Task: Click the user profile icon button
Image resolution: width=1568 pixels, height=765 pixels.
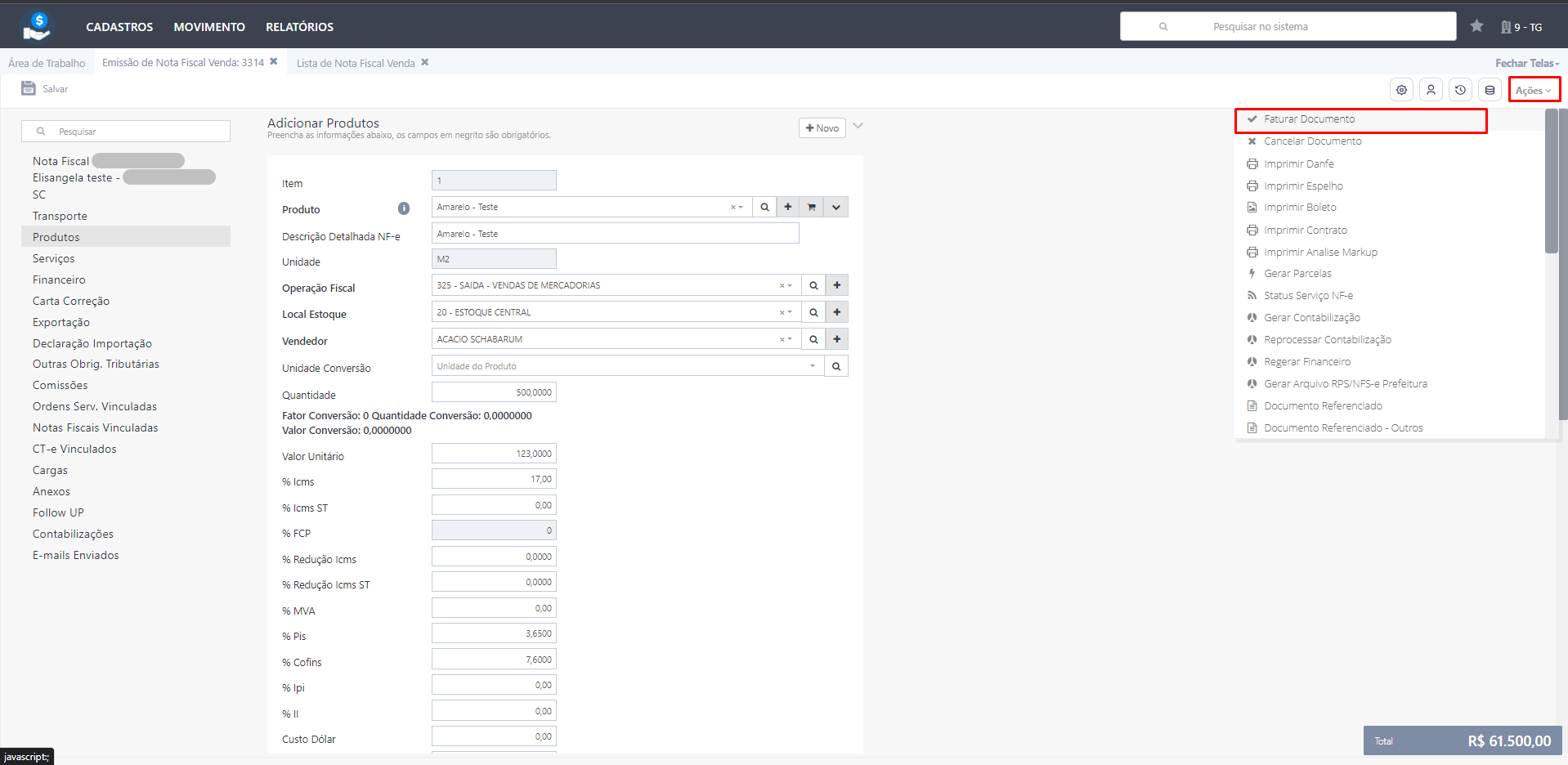Action: pyautogui.click(x=1431, y=90)
